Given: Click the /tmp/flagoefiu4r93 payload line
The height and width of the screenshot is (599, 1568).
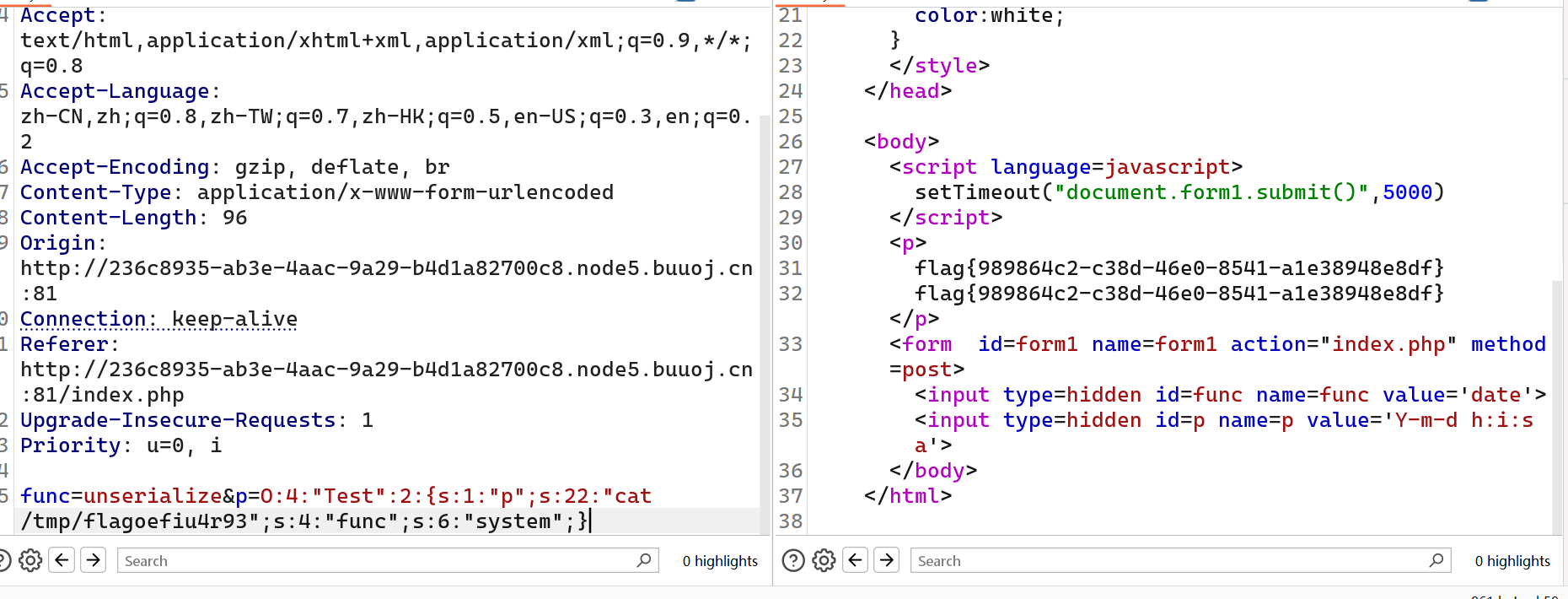Looking at the screenshot, I should click(304, 521).
